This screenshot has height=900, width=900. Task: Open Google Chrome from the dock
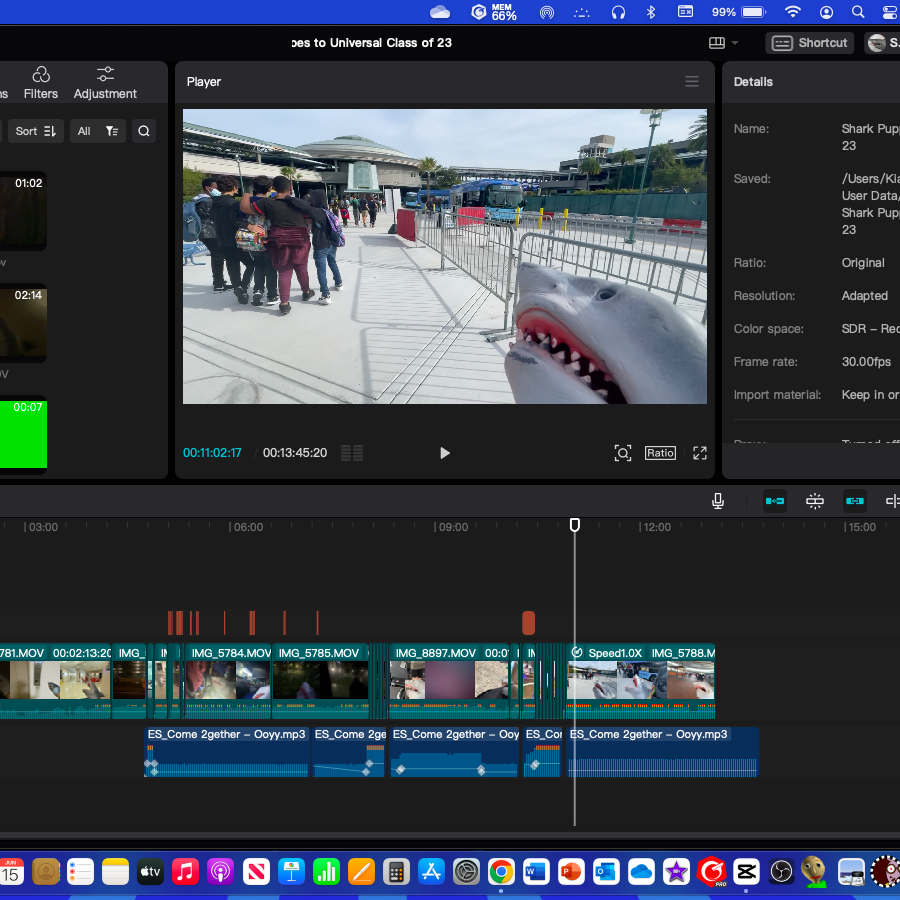click(x=501, y=872)
